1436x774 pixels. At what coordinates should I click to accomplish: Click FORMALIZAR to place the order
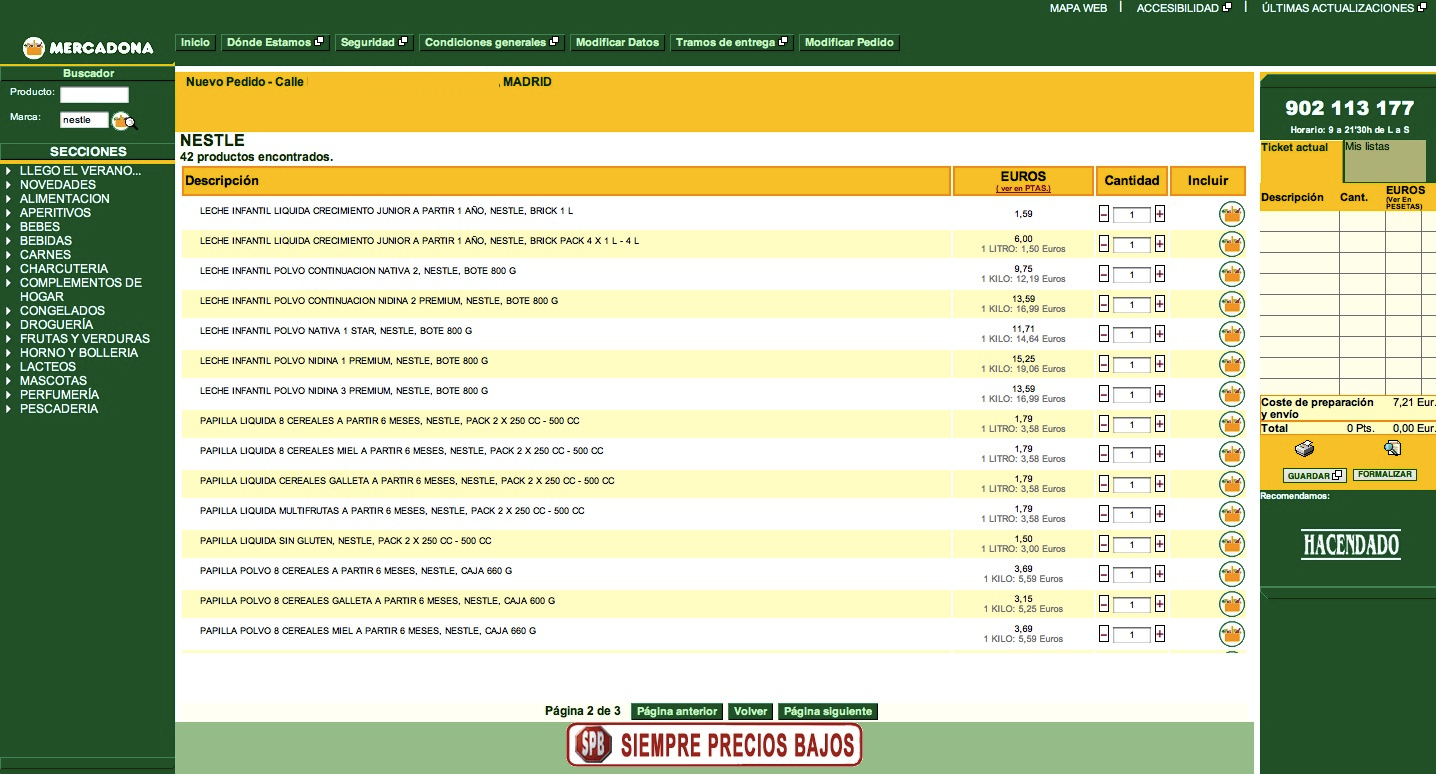pos(1385,475)
